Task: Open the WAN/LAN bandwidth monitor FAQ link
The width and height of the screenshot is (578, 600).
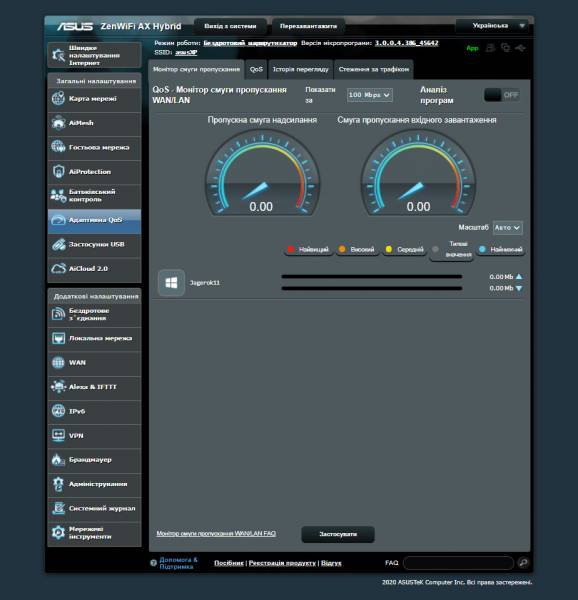Action: [216, 533]
